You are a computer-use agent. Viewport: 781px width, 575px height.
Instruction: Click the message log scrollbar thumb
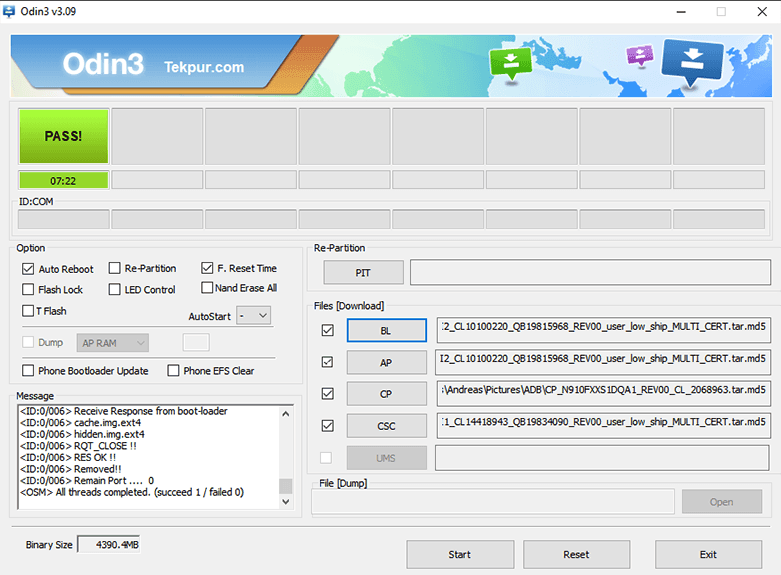click(286, 486)
